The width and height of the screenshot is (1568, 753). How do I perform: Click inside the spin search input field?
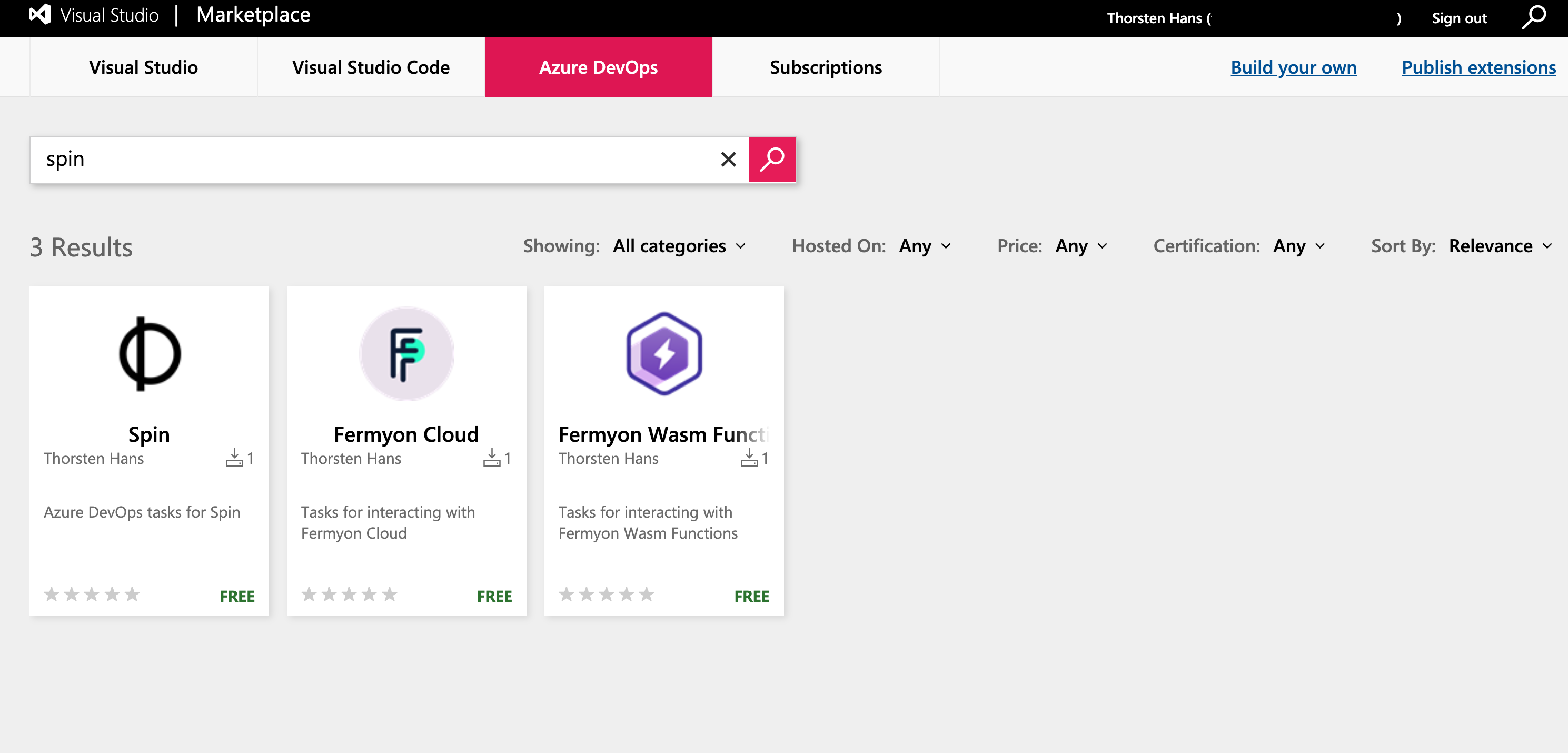point(365,160)
